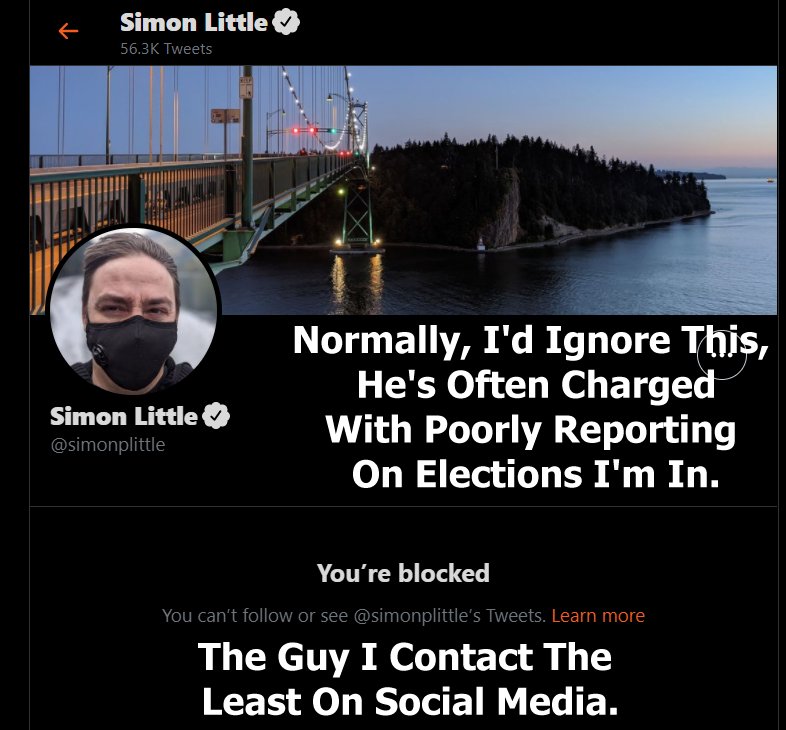Image resolution: width=786 pixels, height=730 pixels.
Task: Select the Simon Little title in header
Action: coord(193,23)
